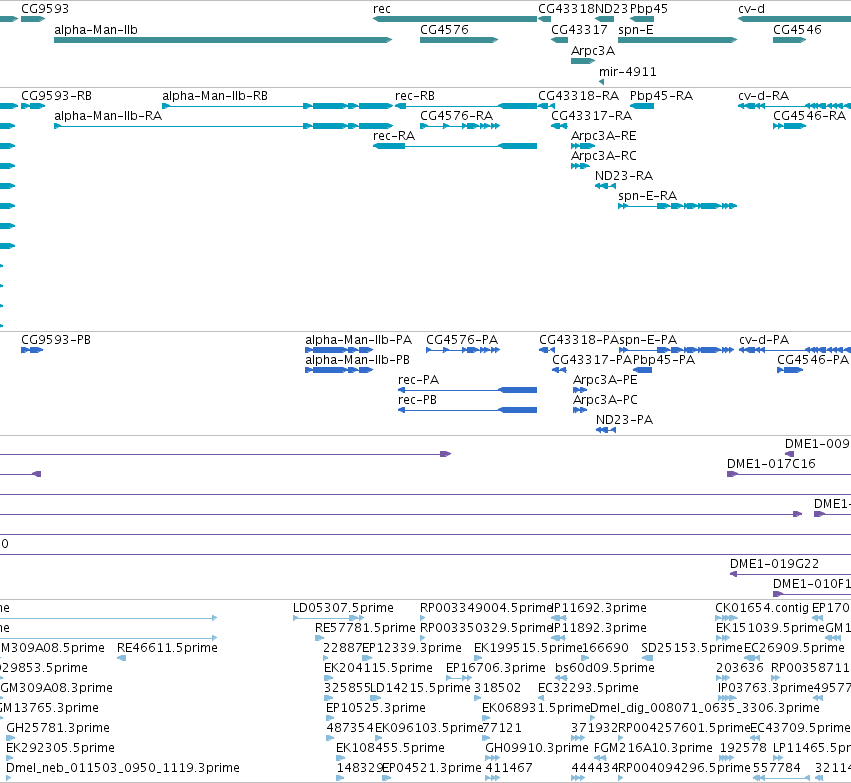This screenshot has height=783, width=851.
Task: Click protein spn-E-PA
Action: (648, 340)
